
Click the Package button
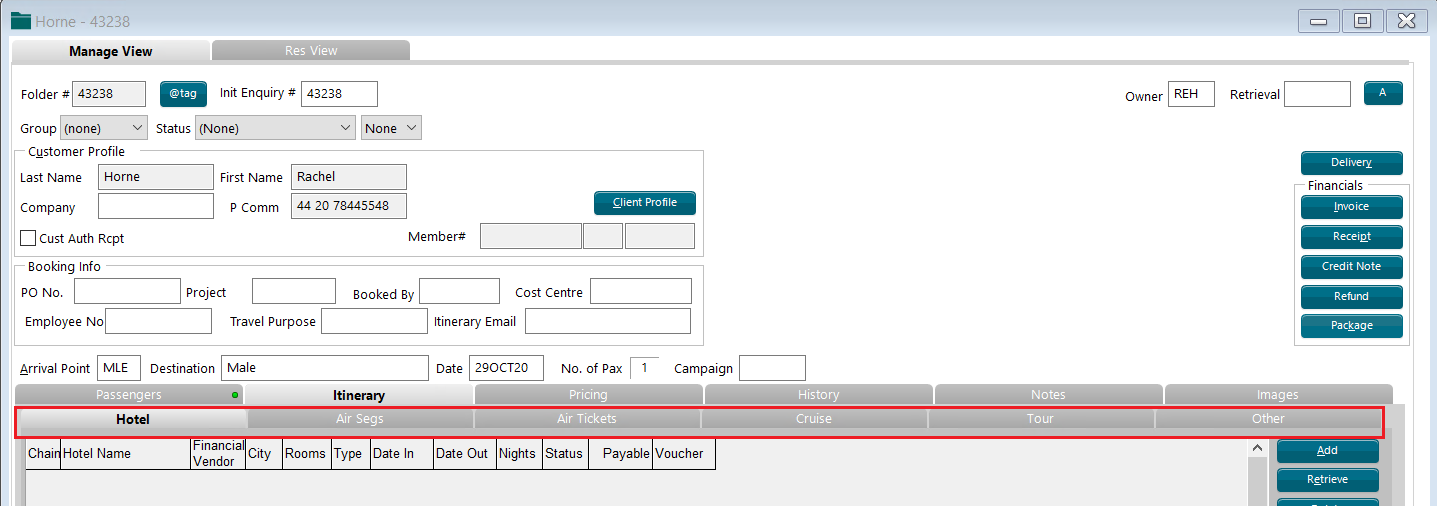click(1352, 326)
